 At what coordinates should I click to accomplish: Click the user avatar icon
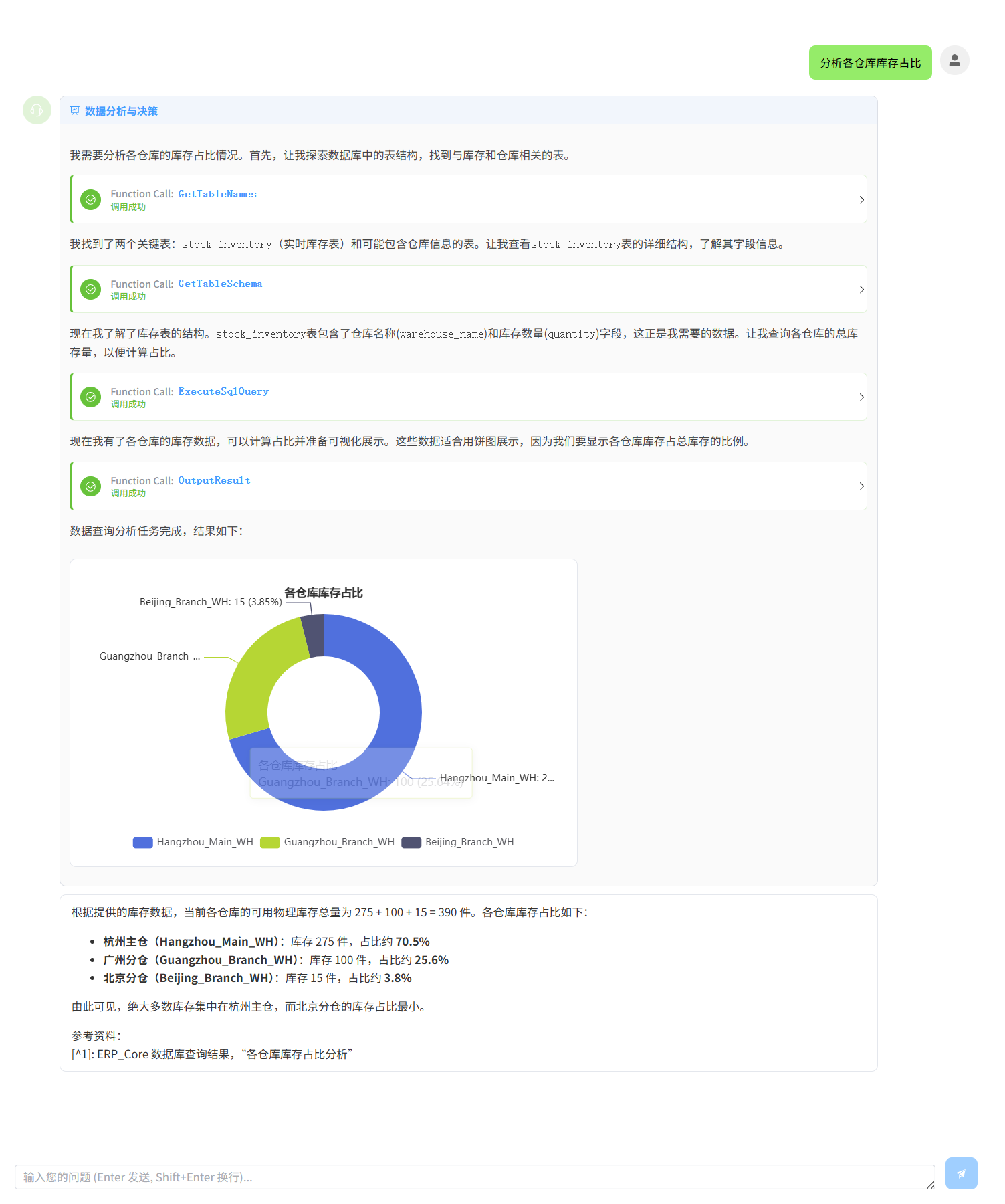coord(954,60)
